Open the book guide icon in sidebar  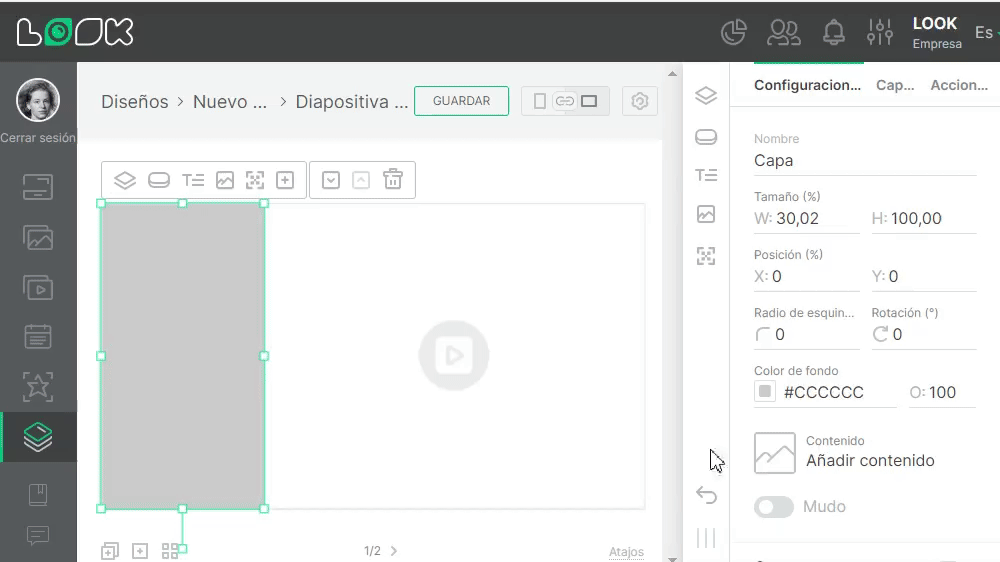point(38,494)
